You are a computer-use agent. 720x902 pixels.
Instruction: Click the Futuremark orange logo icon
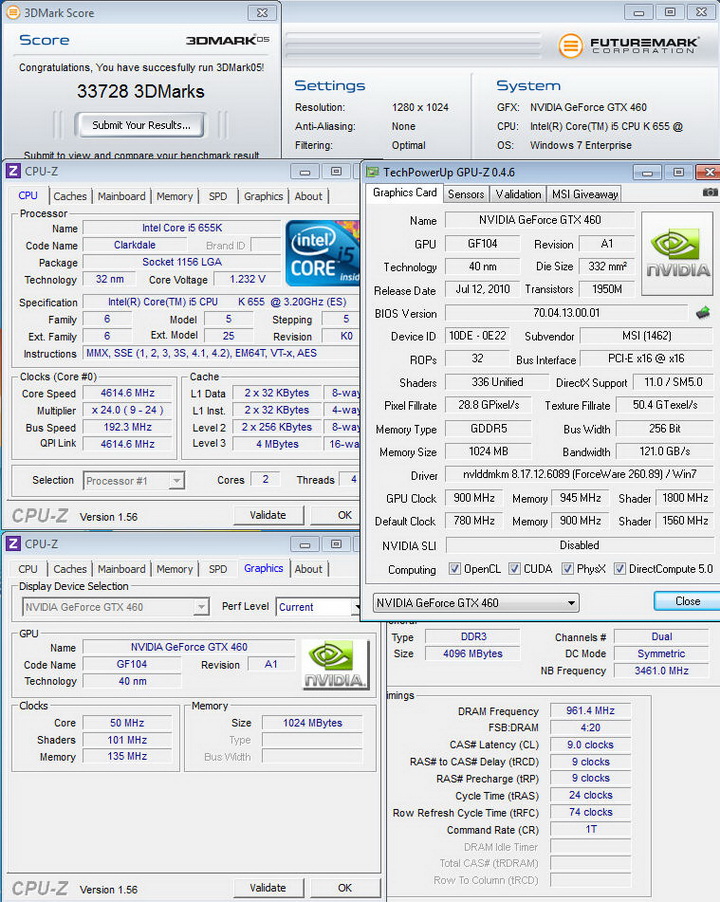pyautogui.click(x=570, y=45)
